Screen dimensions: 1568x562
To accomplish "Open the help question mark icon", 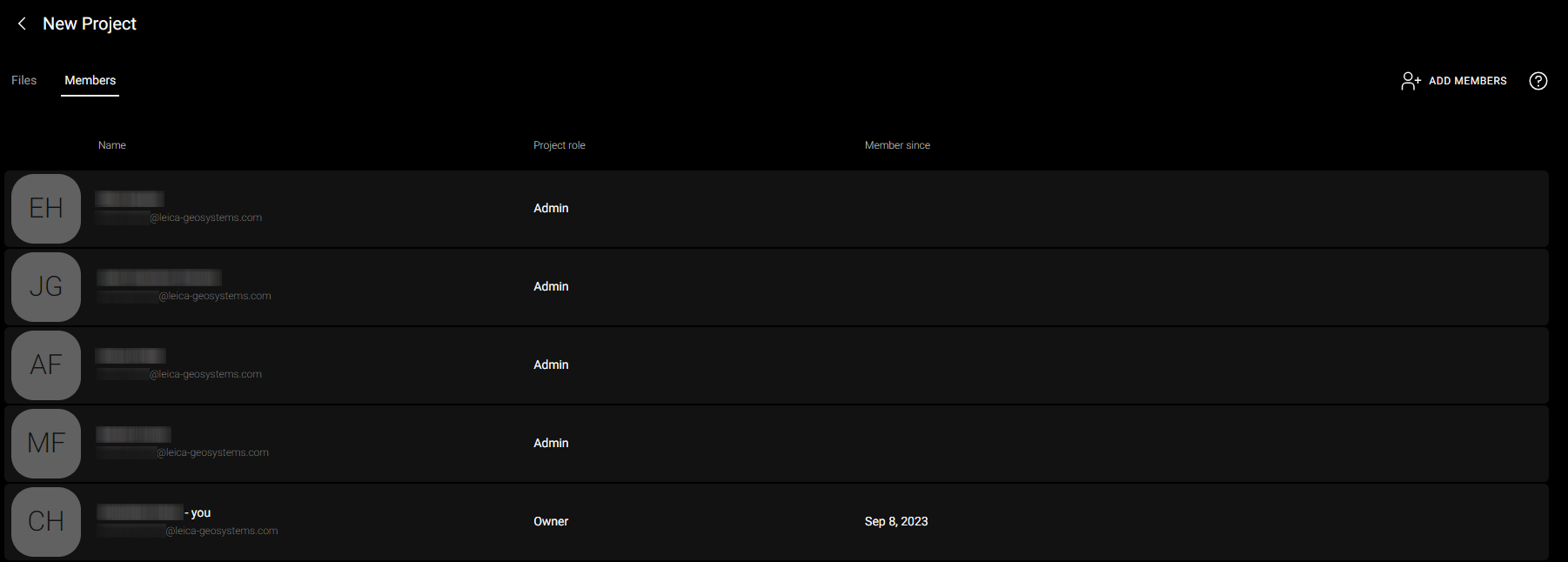I will coord(1538,81).
